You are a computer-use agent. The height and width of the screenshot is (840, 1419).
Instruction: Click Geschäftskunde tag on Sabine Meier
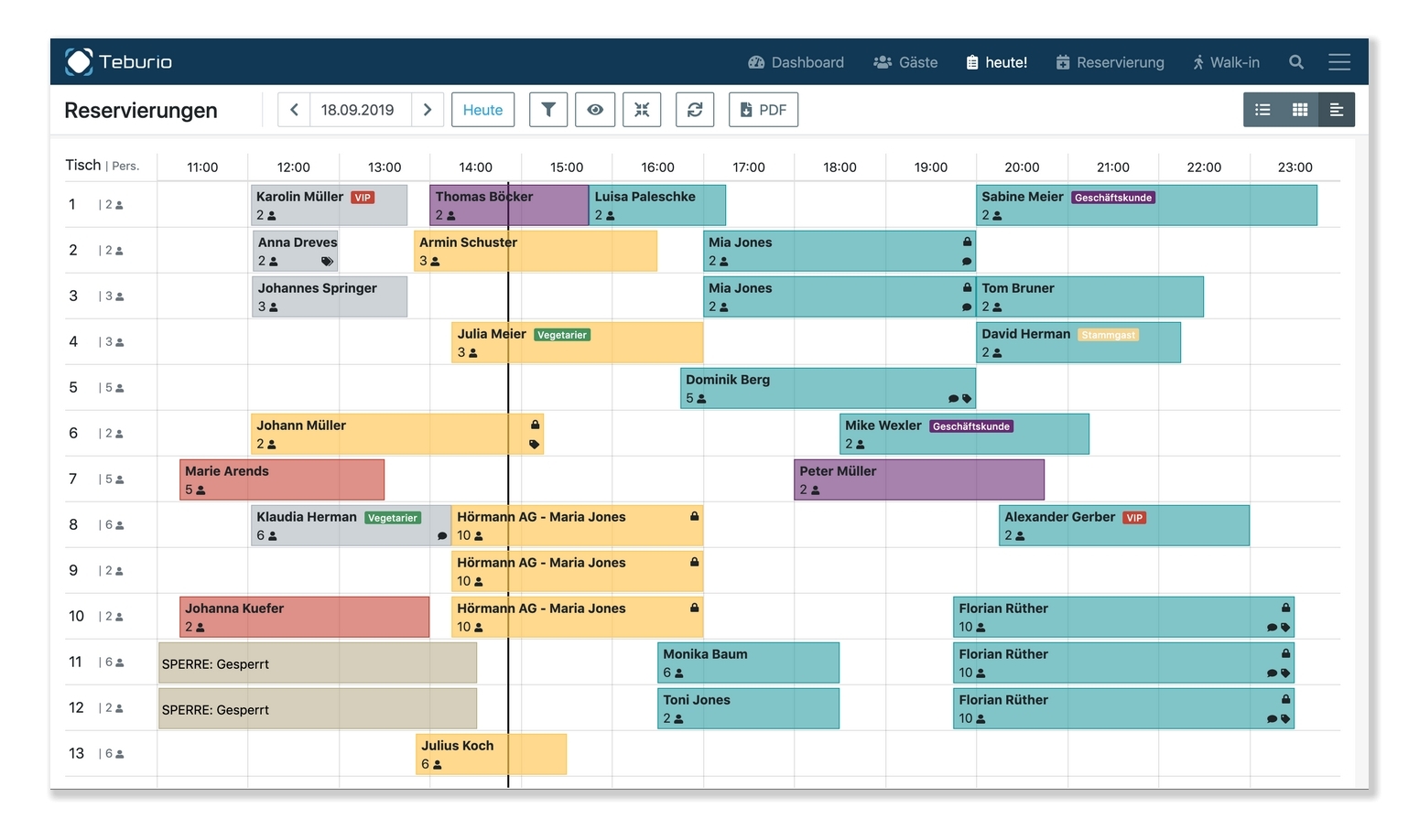pos(1113,198)
